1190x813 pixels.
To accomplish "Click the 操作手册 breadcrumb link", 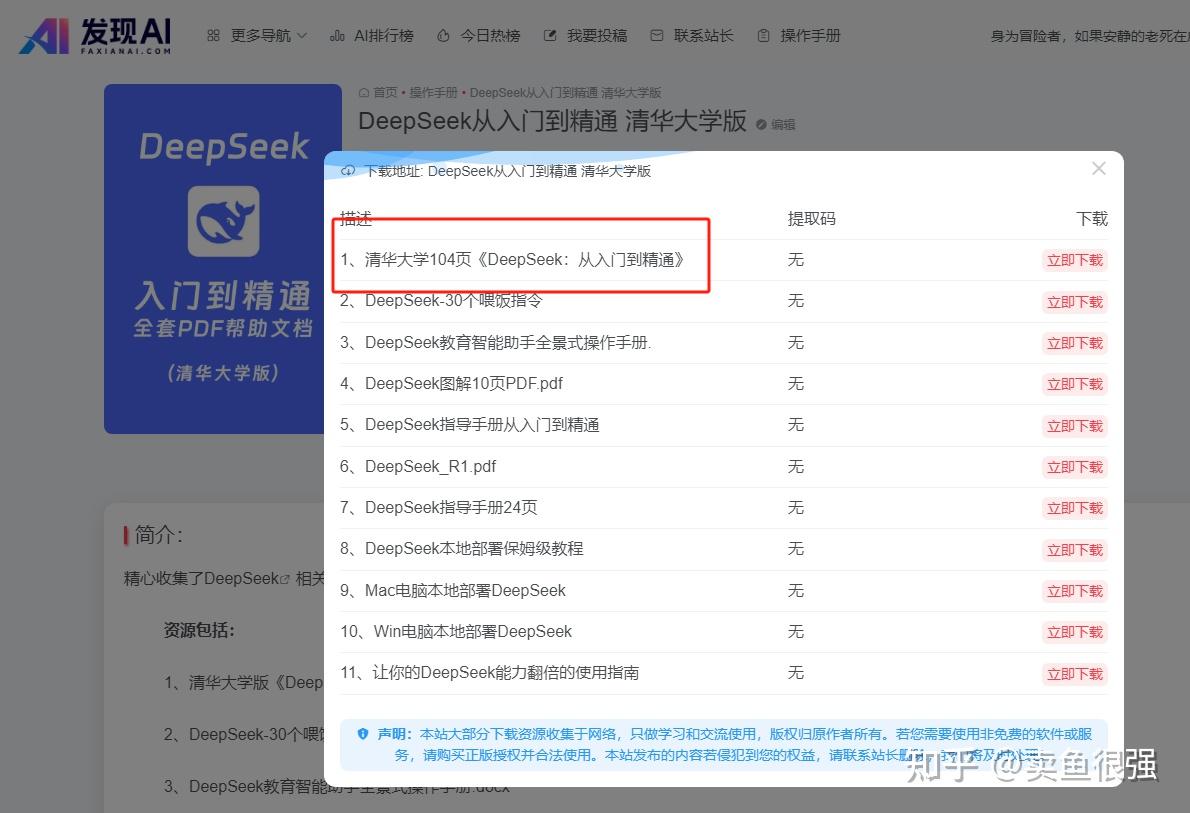I will pos(433,93).
